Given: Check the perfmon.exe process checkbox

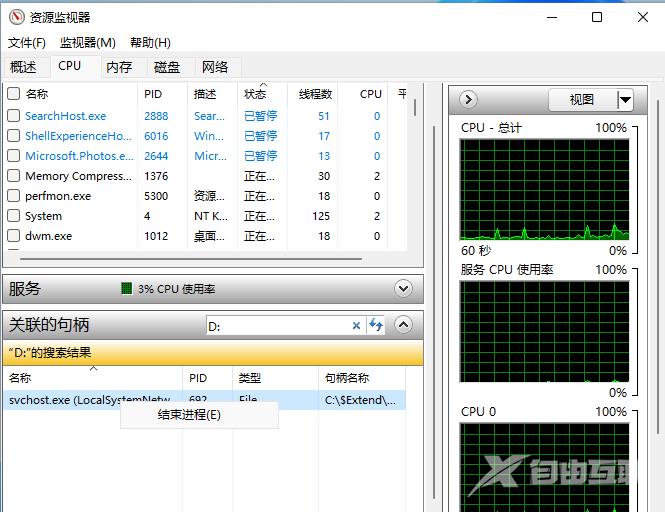Looking at the screenshot, I should point(14,196).
